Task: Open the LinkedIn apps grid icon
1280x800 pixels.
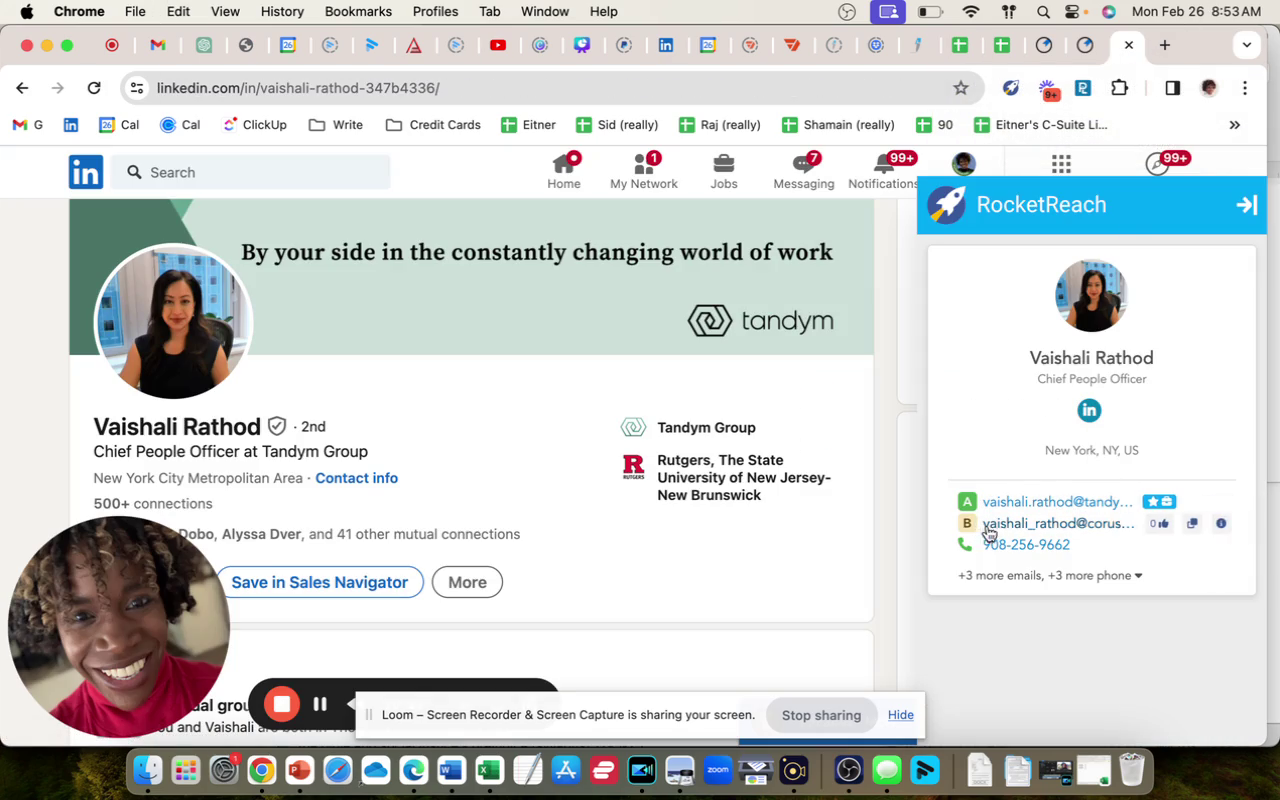Action: (x=1062, y=164)
